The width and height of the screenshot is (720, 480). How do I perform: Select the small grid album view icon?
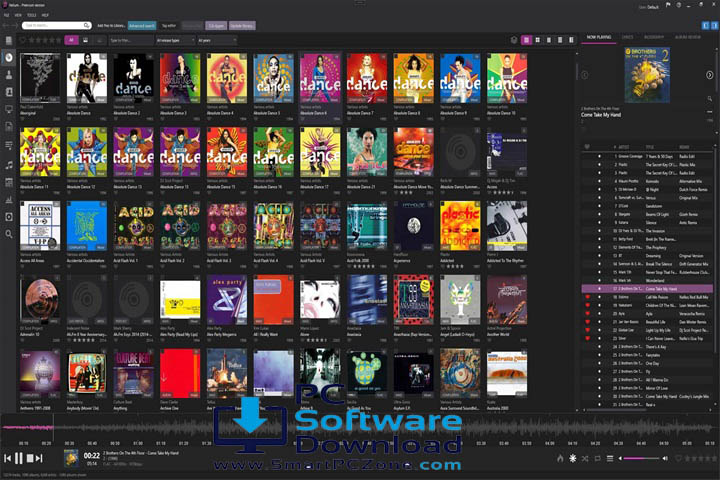[x=538, y=40]
